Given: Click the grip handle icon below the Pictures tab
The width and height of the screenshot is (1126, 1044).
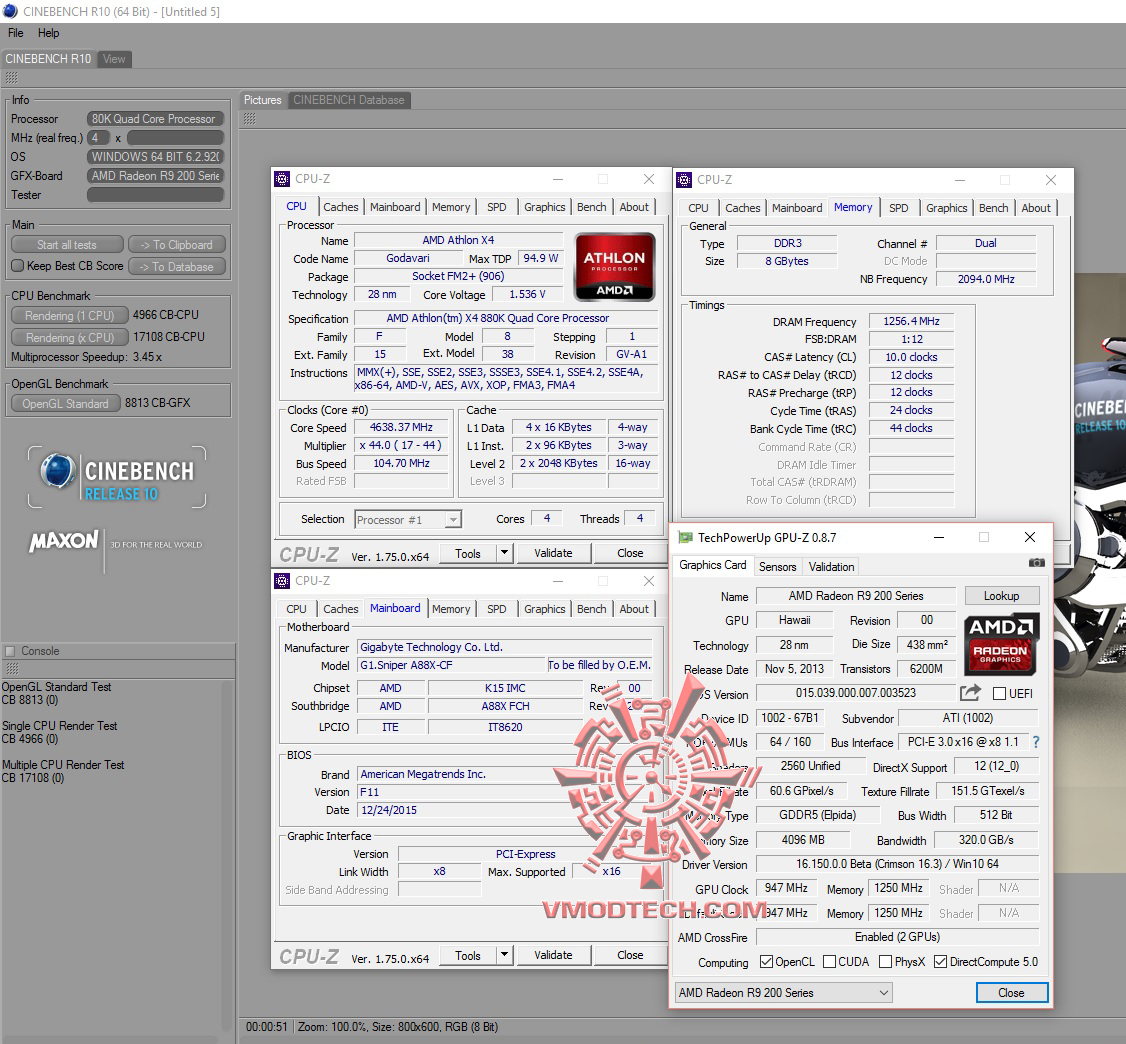Looking at the screenshot, I should (249, 118).
